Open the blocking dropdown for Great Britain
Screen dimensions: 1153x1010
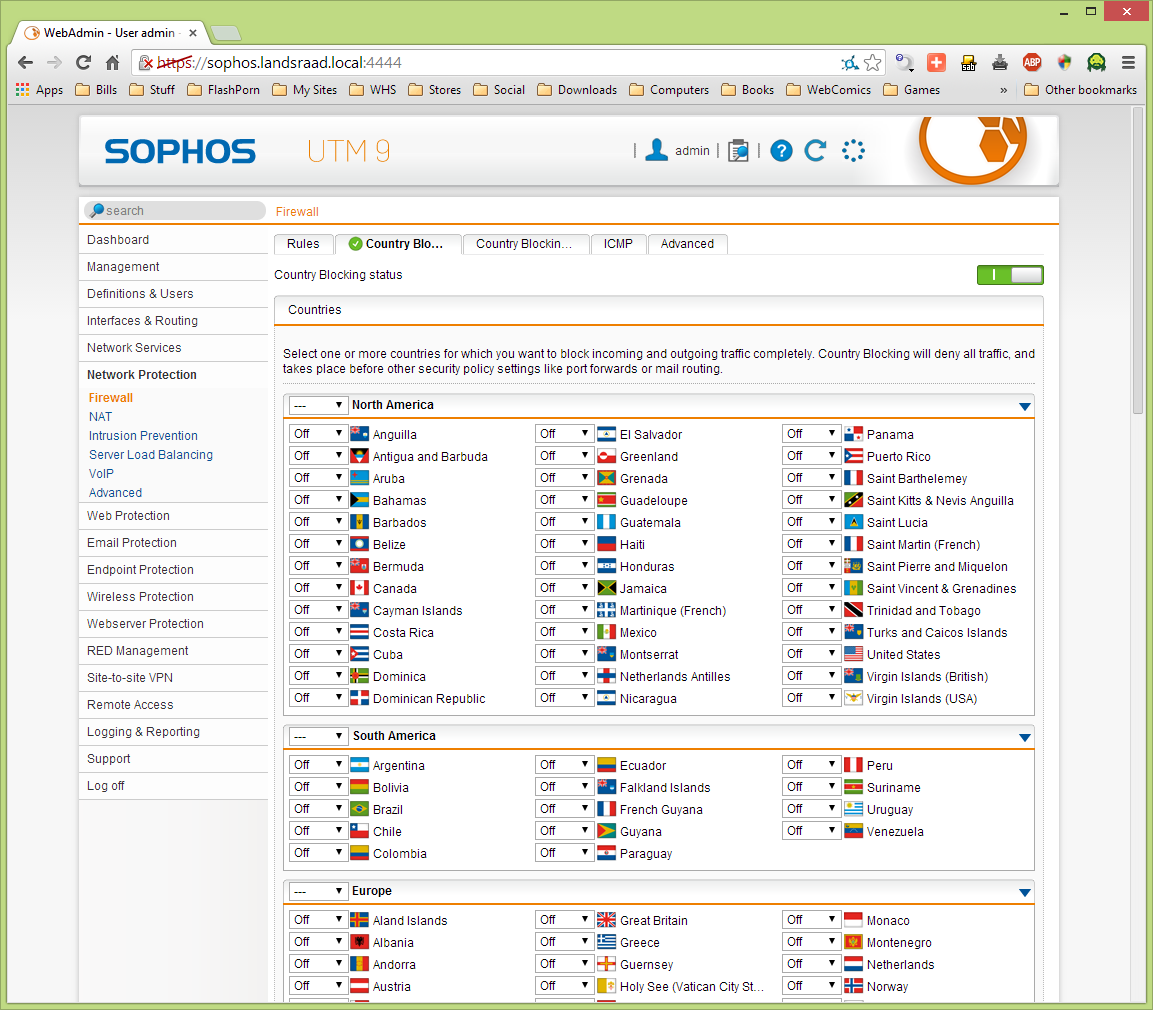564,920
